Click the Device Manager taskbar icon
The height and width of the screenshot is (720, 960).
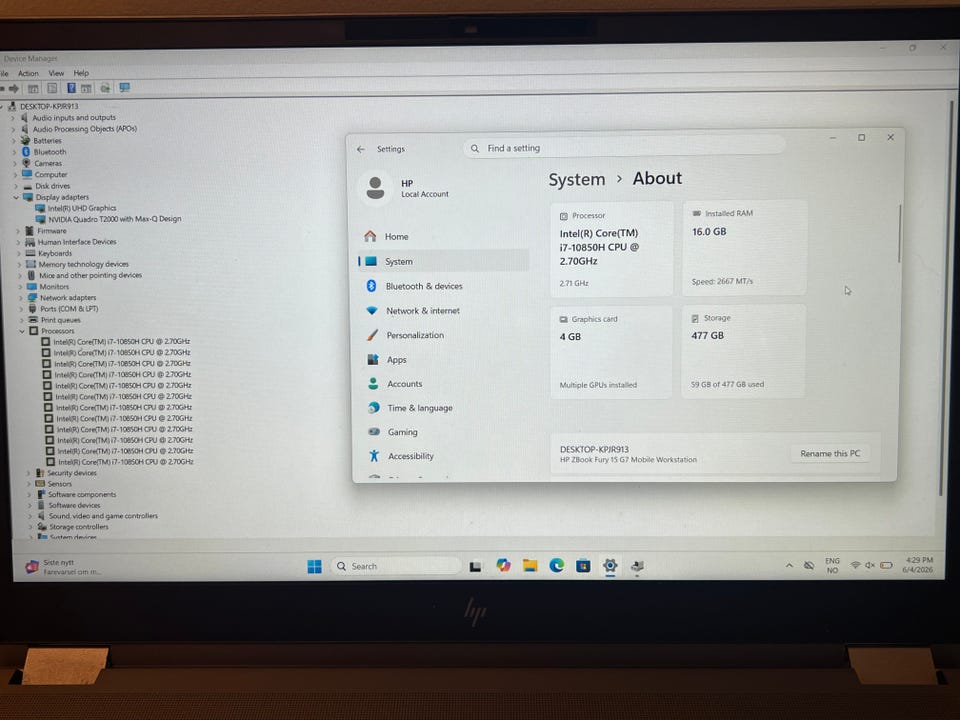[637, 566]
